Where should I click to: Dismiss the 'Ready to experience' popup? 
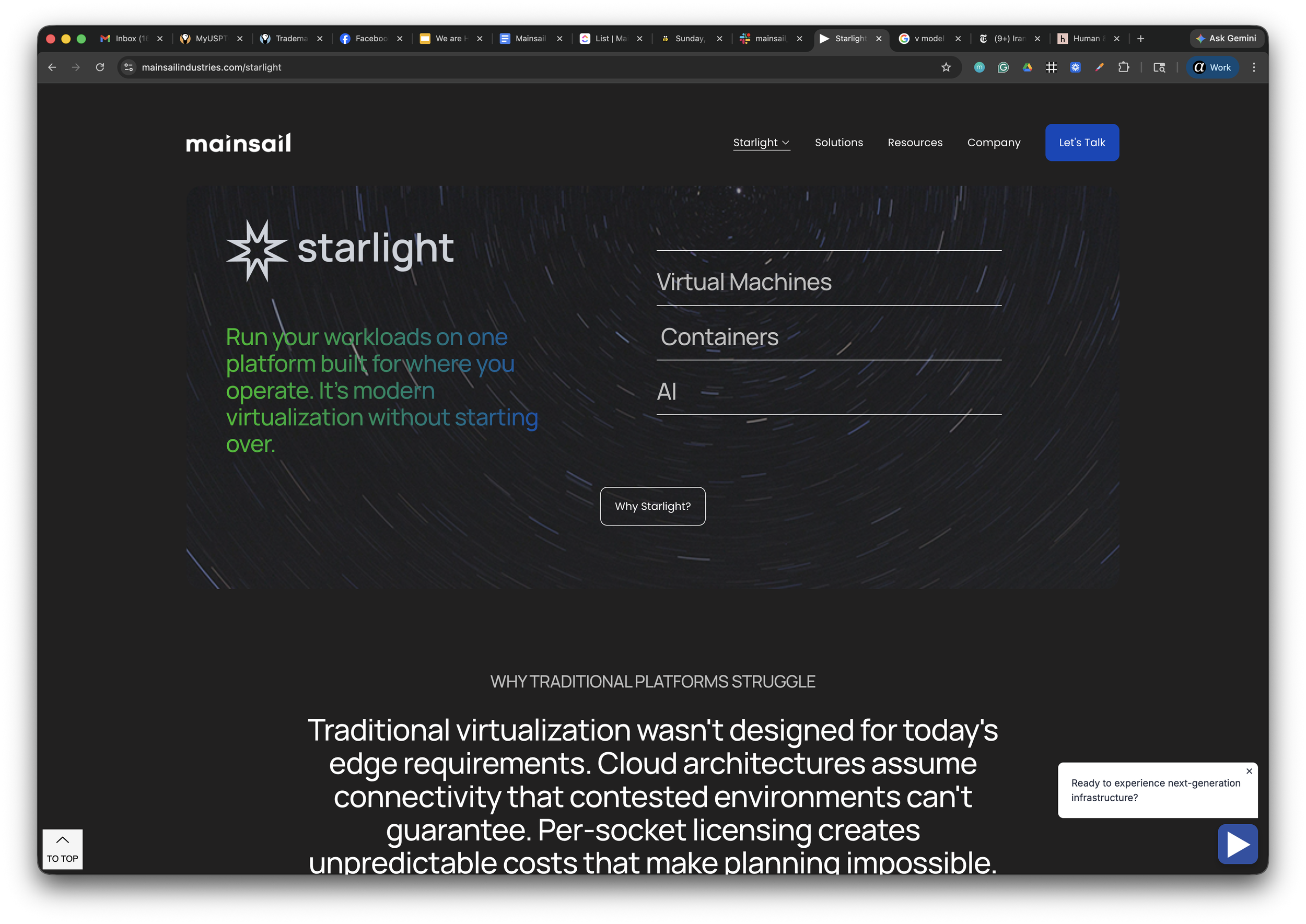click(x=1249, y=771)
